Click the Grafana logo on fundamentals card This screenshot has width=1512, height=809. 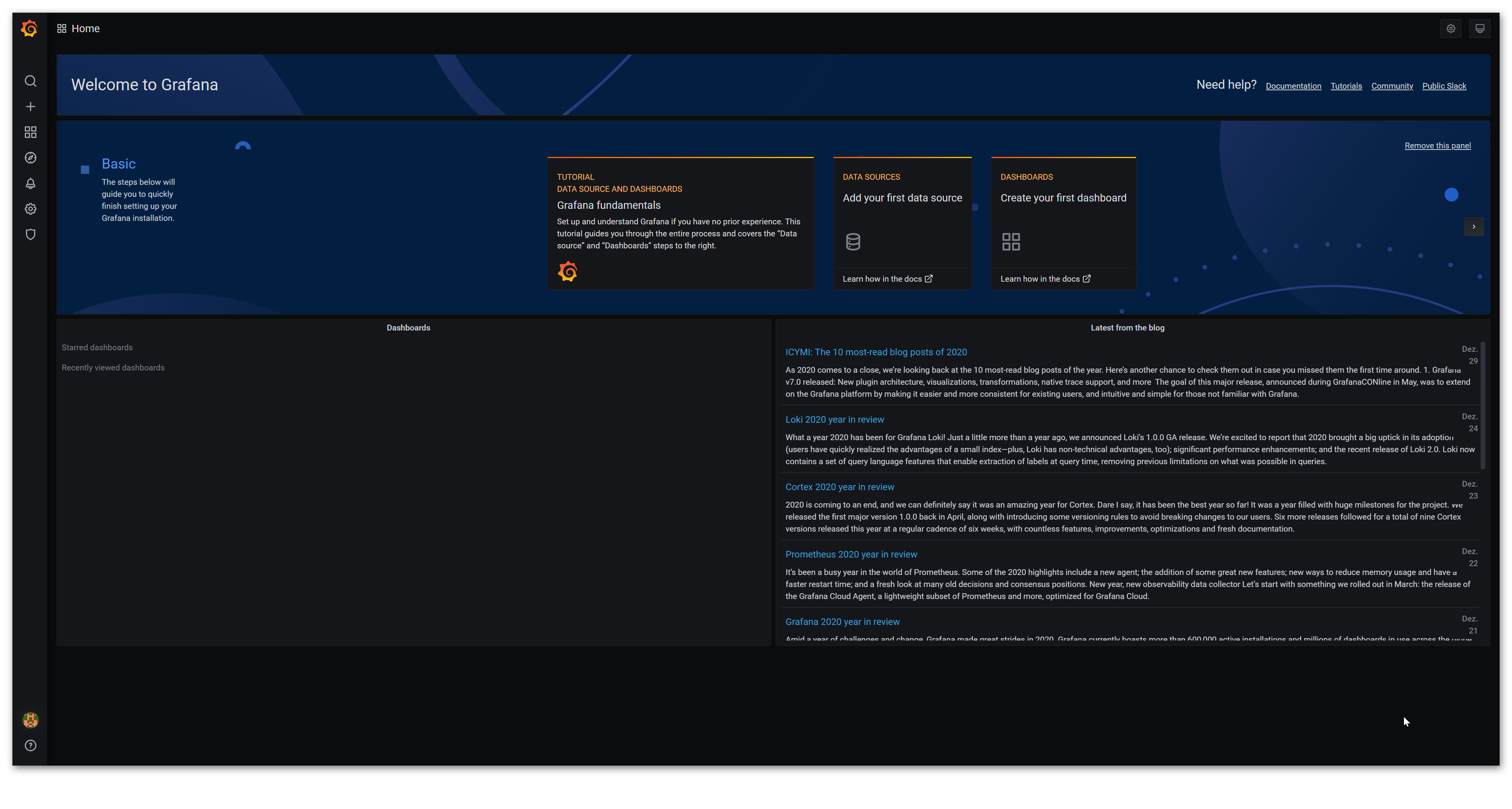[568, 271]
